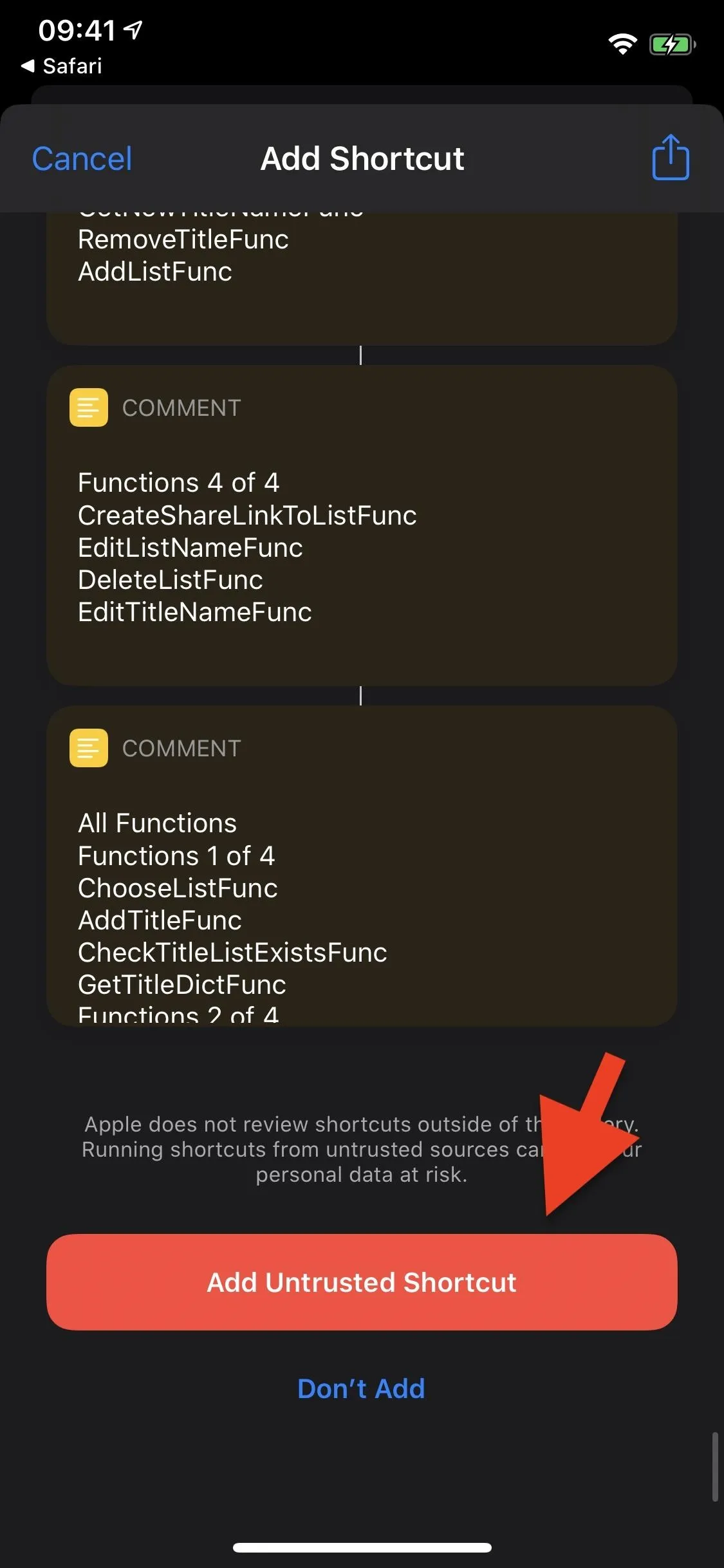Tap the RemoveTitleFunc line
724x1568 pixels.
183,239
